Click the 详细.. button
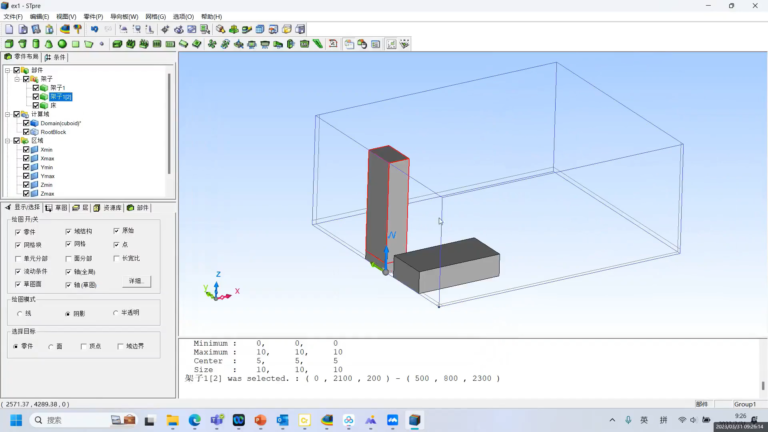The width and height of the screenshot is (768, 432). pos(136,281)
